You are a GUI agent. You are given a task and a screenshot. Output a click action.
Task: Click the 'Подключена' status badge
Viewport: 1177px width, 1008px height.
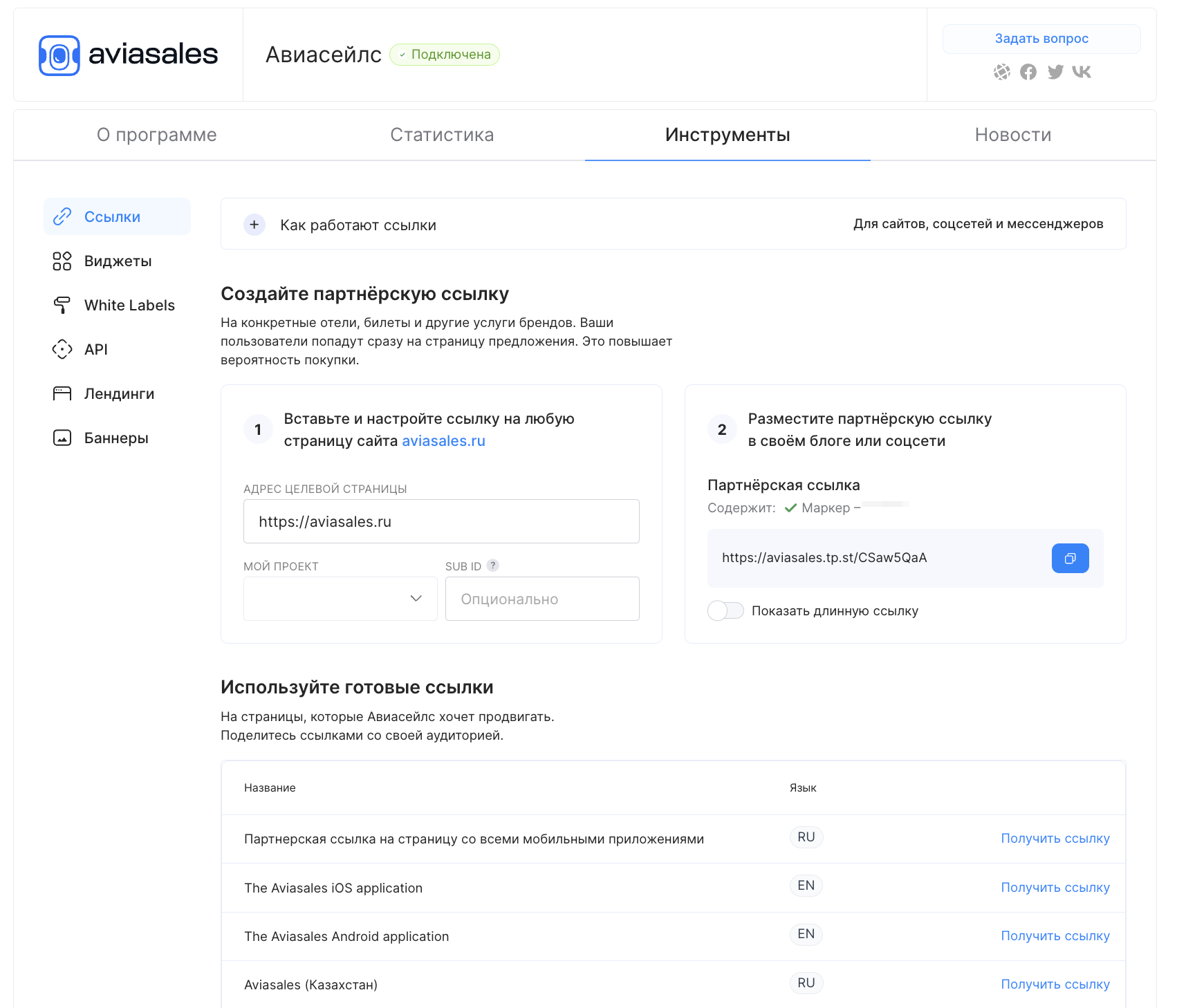[445, 55]
